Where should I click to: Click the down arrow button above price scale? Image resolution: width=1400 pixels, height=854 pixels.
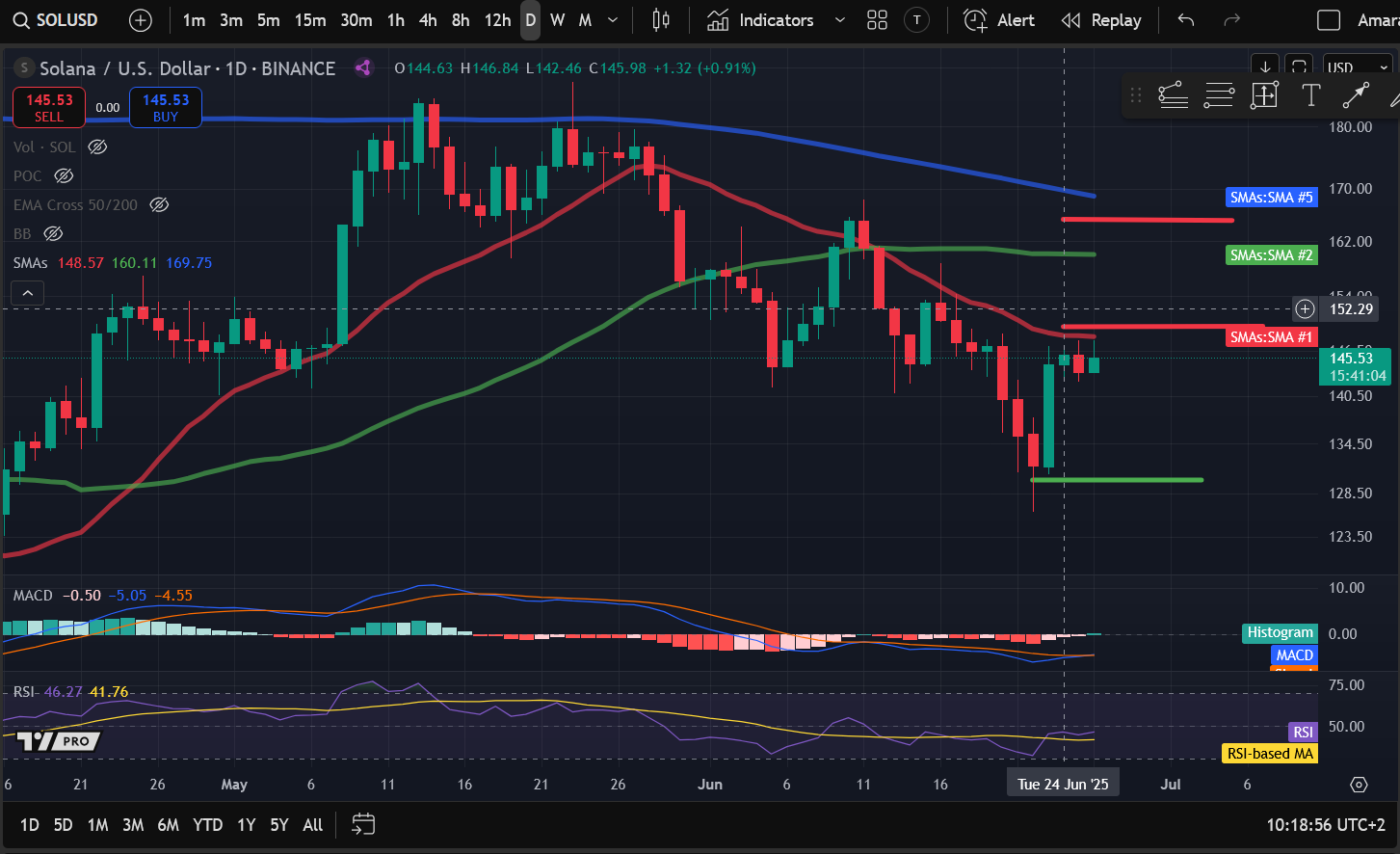coord(1265,67)
